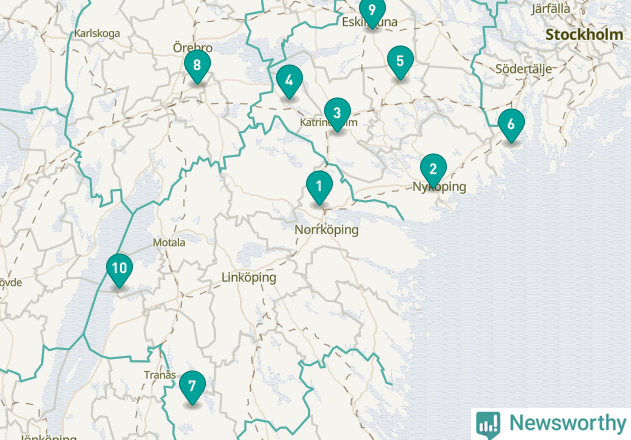Image resolution: width=631 pixels, height=440 pixels.
Task: Select pin 8 below Örebro
Action: pyautogui.click(x=197, y=66)
